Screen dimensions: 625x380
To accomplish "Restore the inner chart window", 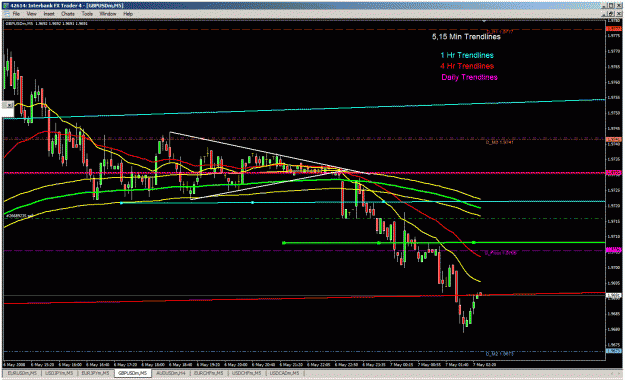I will 611,14.
